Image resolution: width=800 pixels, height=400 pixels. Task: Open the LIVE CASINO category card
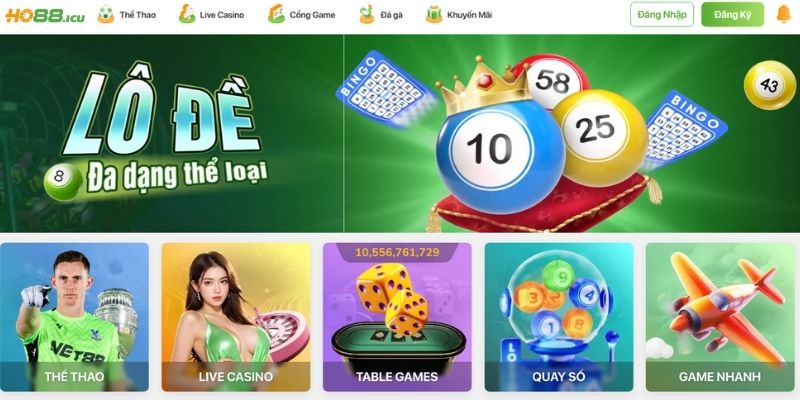pyautogui.click(x=236, y=317)
